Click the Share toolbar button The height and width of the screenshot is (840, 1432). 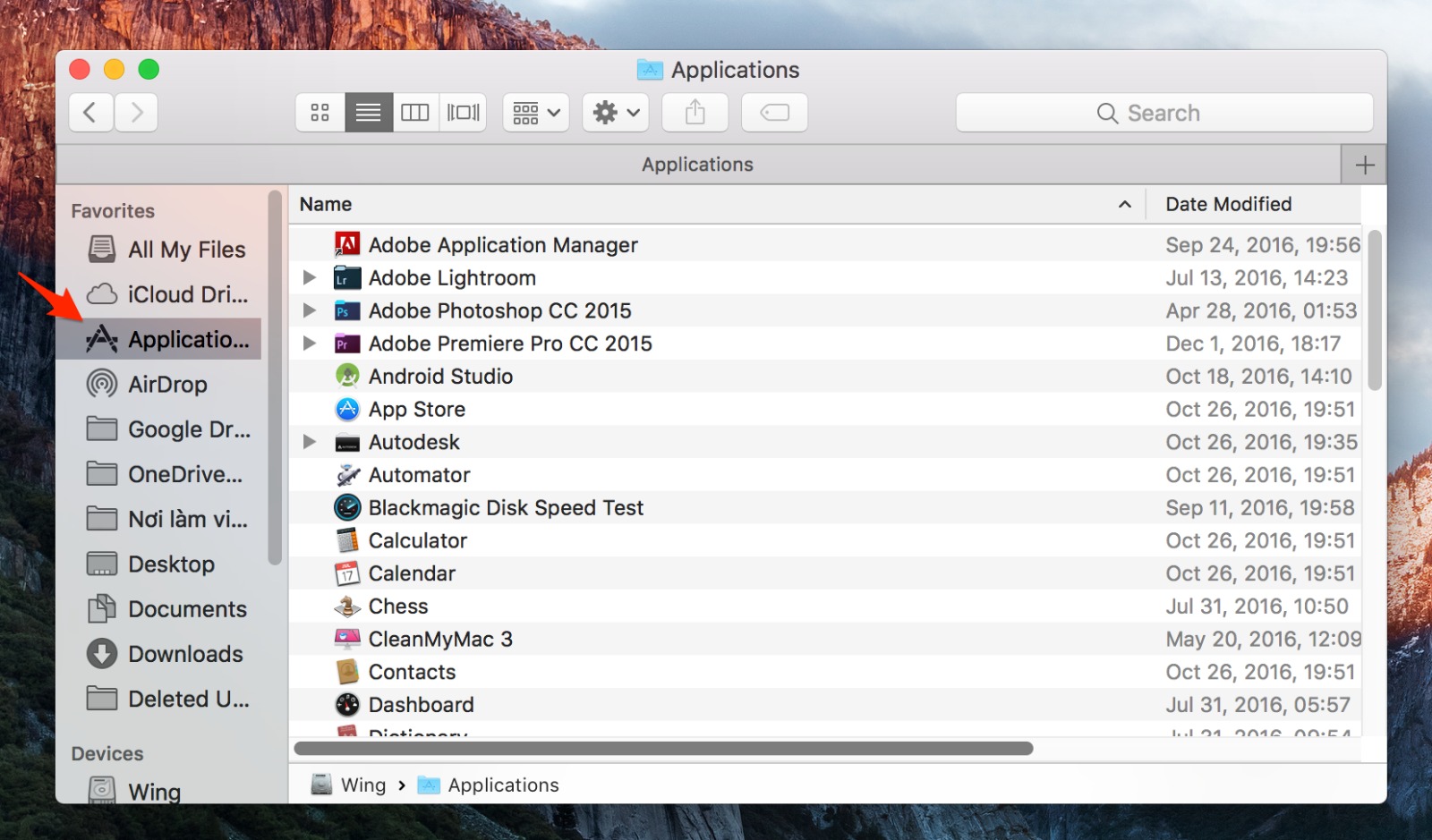695,113
